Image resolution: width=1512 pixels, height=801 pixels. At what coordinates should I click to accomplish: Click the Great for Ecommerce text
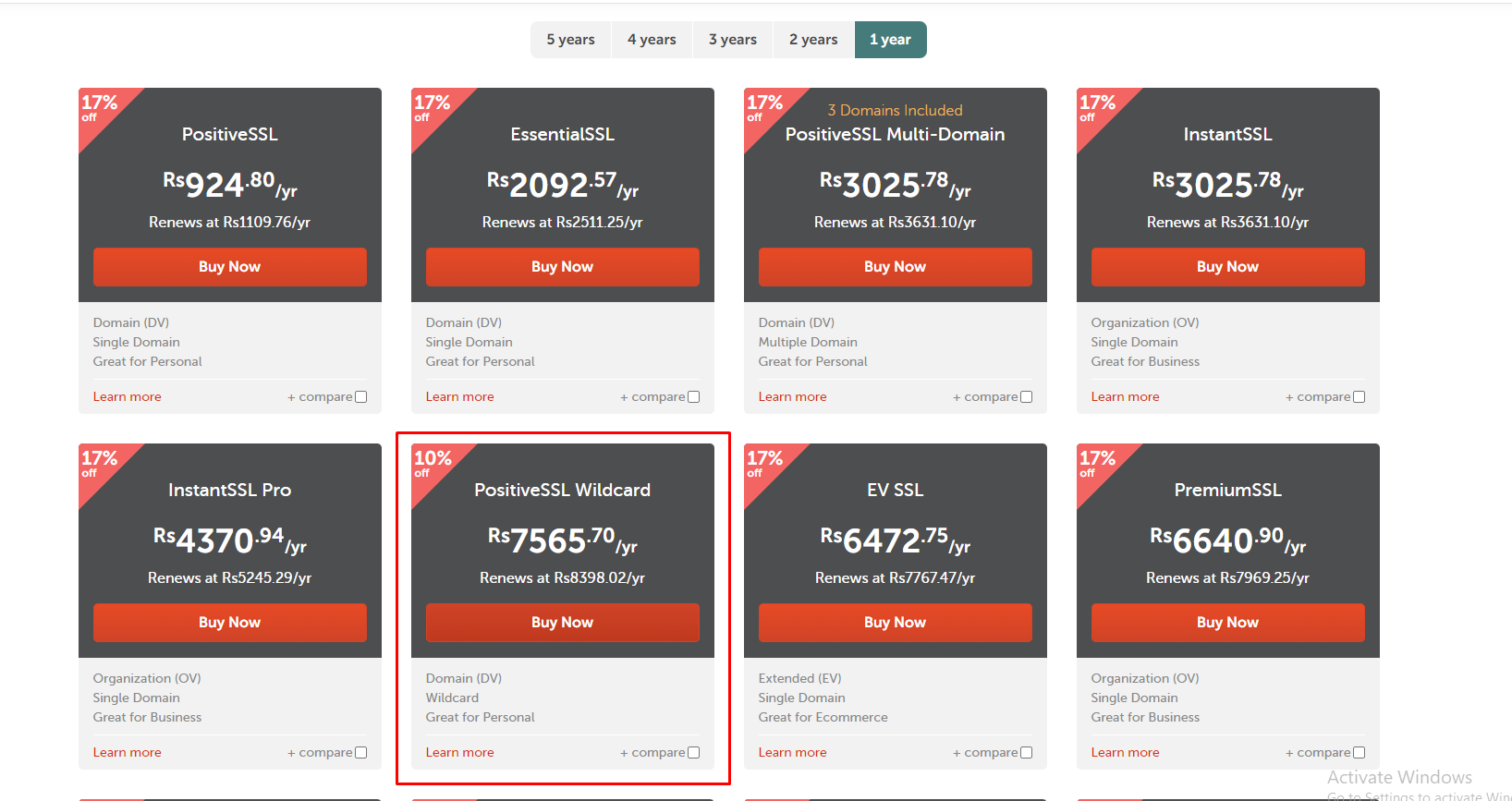click(823, 718)
